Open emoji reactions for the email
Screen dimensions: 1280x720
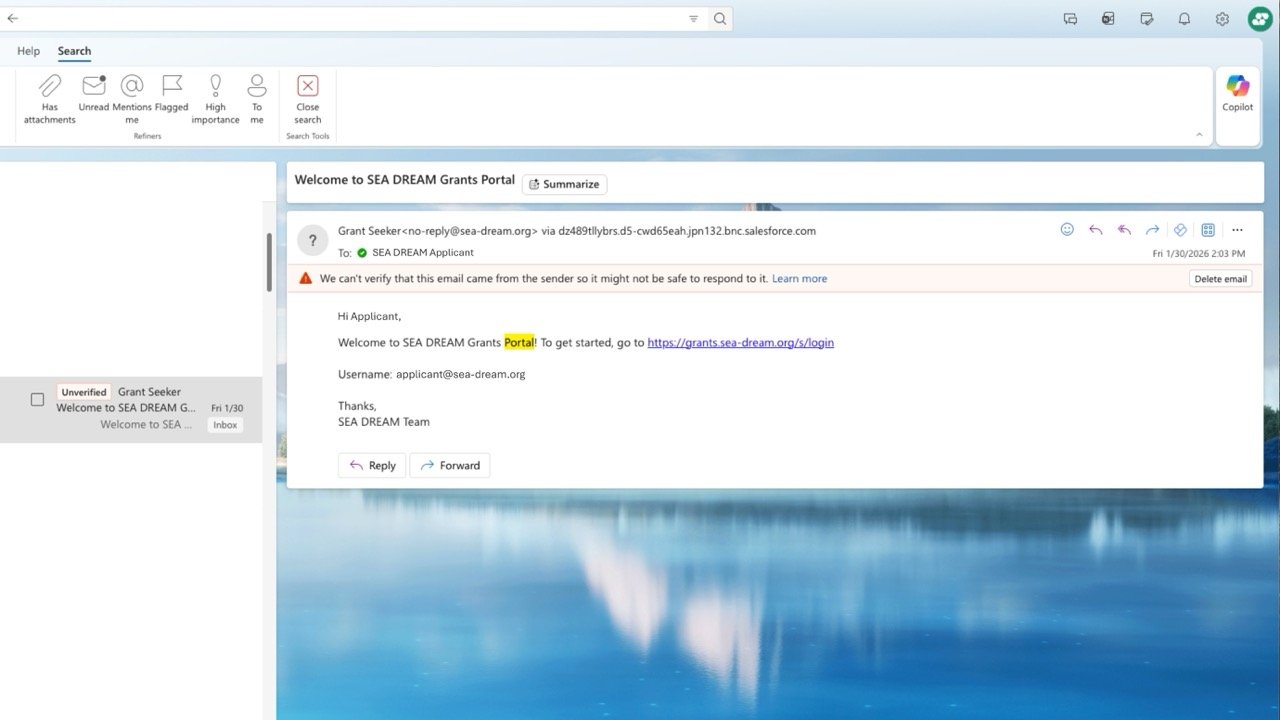(1066, 229)
